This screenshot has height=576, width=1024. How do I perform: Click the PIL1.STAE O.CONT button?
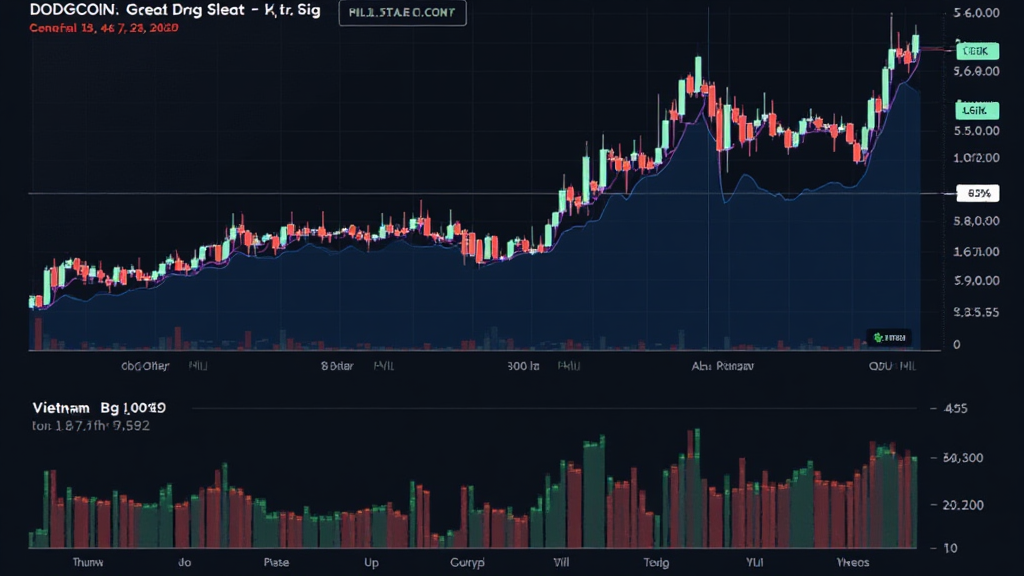coord(402,14)
